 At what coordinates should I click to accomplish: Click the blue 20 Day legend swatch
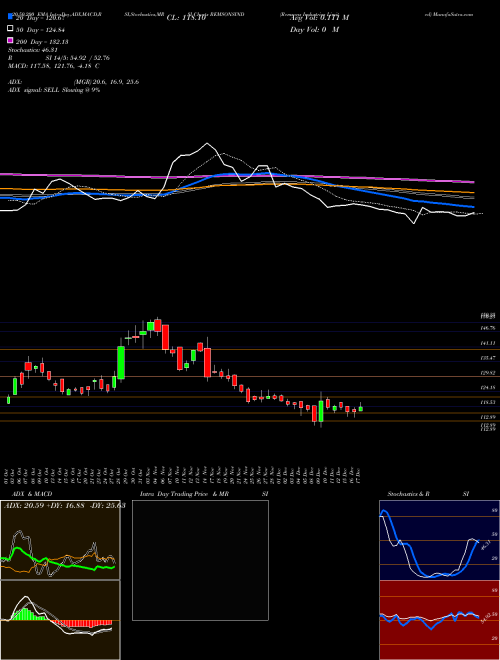tap(10, 17)
